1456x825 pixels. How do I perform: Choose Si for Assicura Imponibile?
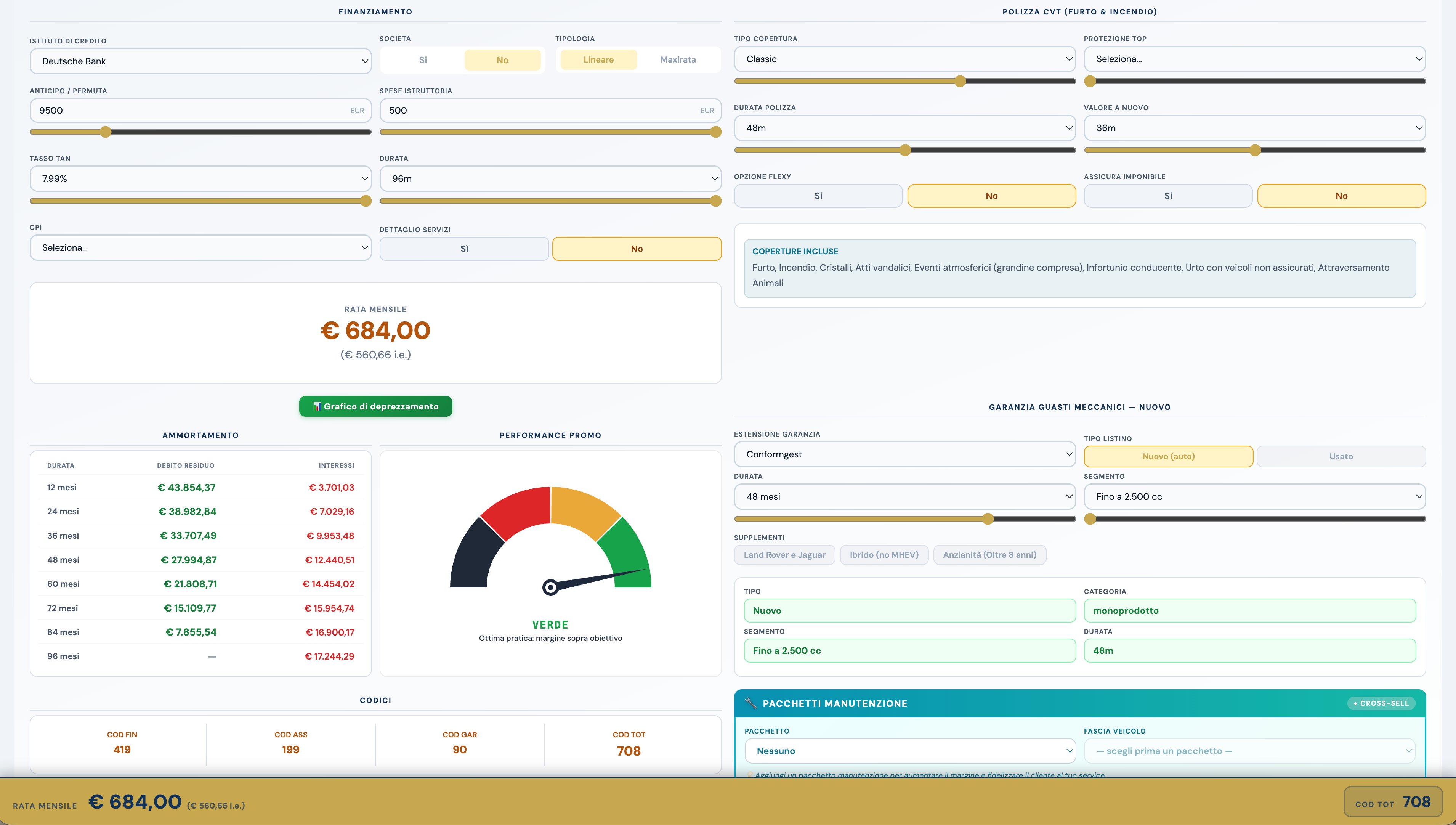[x=1168, y=196]
